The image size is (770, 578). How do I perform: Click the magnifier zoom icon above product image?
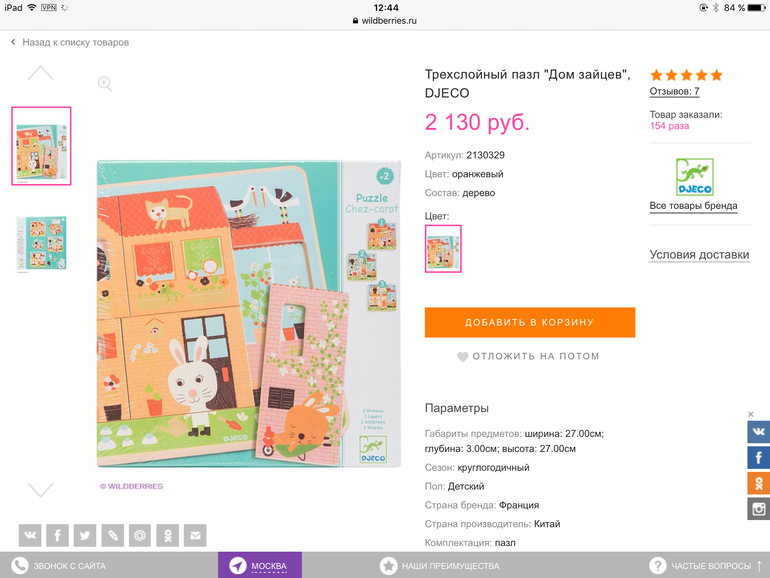pos(105,83)
